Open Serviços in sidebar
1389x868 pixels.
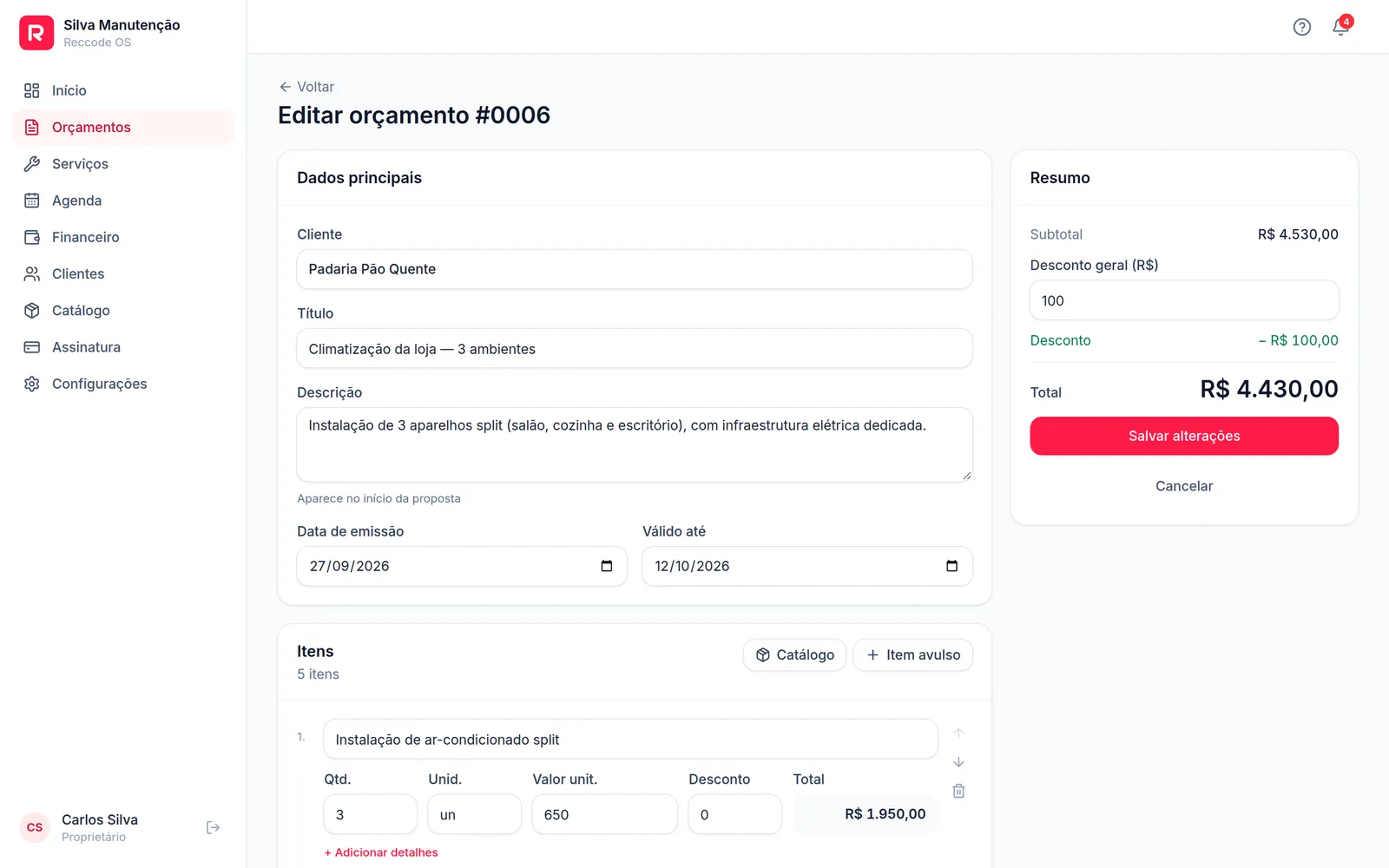tap(123, 164)
